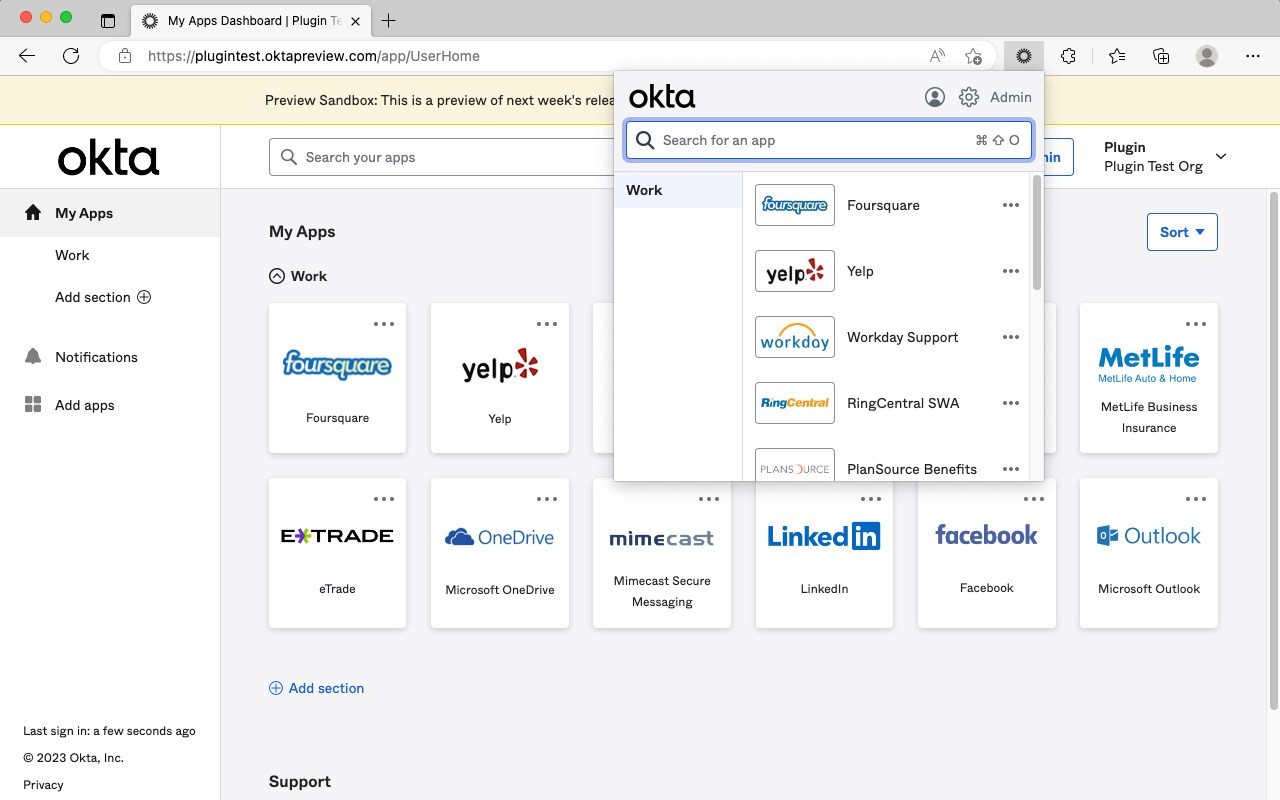Click the Privacy link in footer

[x=43, y=785]
